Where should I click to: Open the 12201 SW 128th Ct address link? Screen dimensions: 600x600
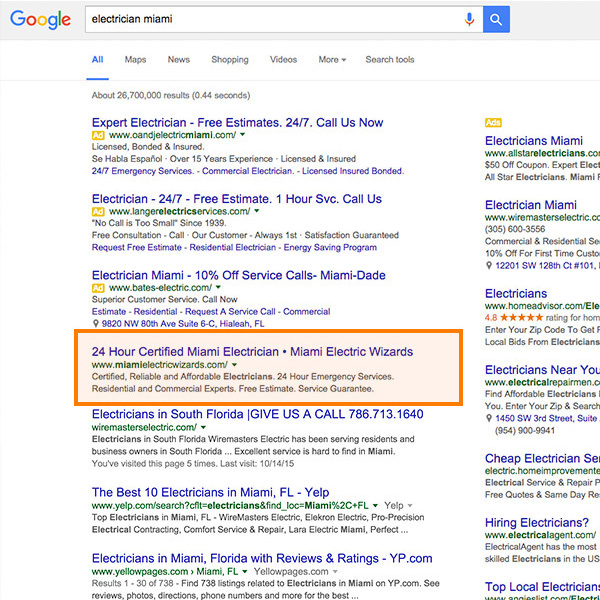[x=548, y=266]
